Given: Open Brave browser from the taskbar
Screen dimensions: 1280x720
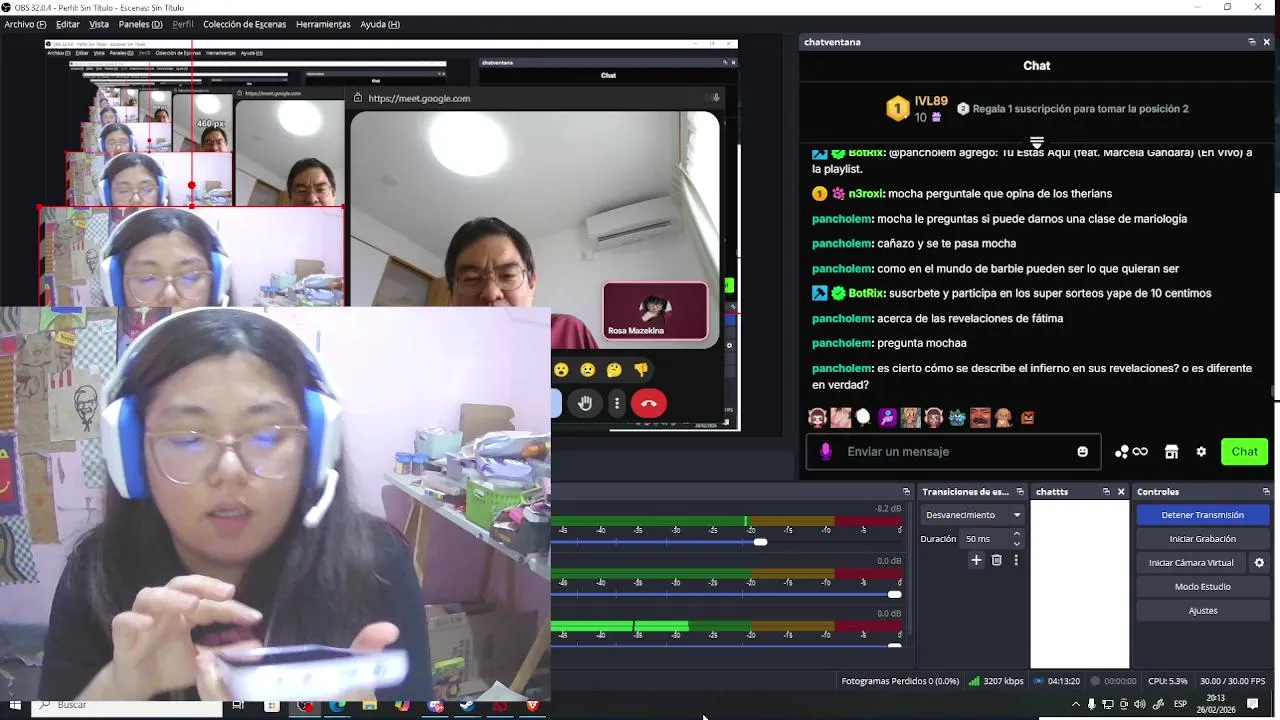Looking at the screenshot, I should point(532,705).
